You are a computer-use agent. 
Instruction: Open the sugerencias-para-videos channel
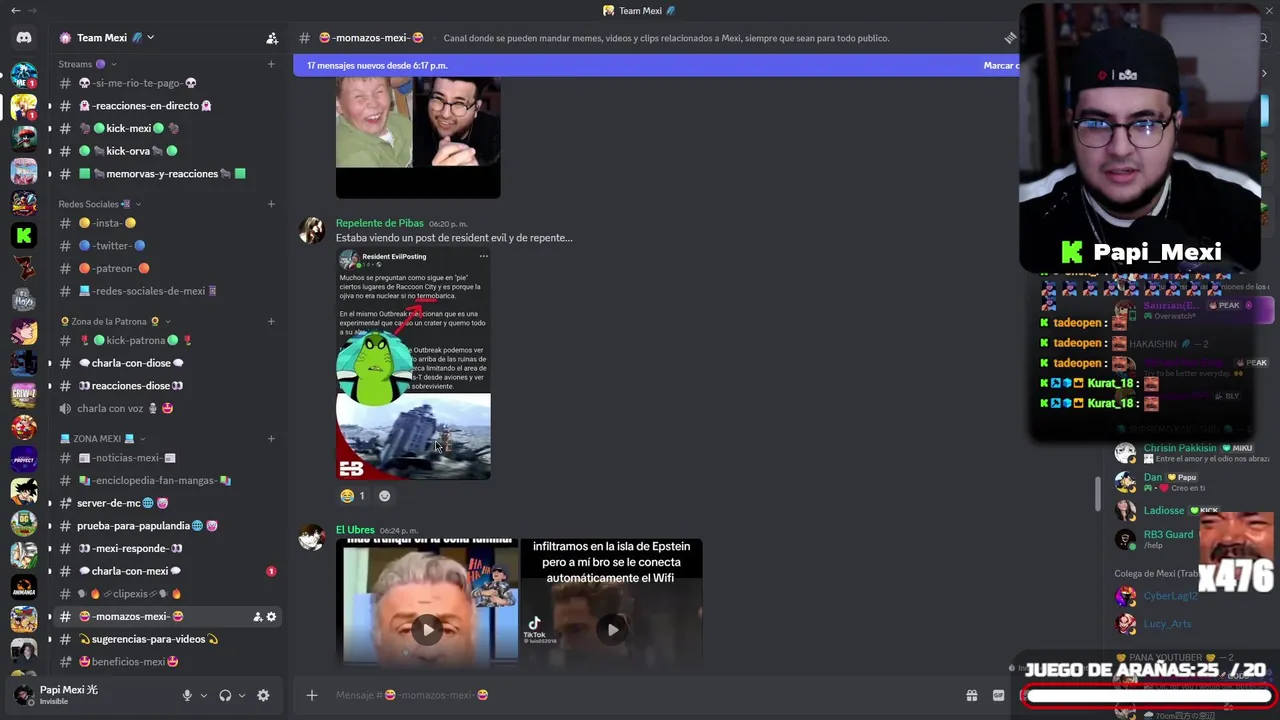pos(167,639)
